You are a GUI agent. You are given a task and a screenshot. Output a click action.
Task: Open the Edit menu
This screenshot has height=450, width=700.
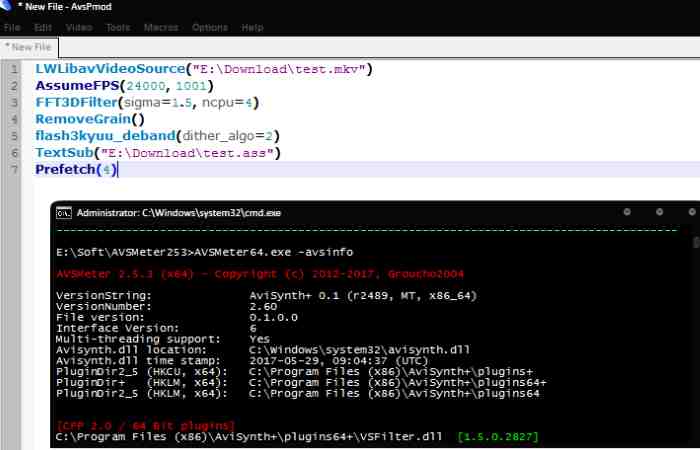(x=43, y=27)
